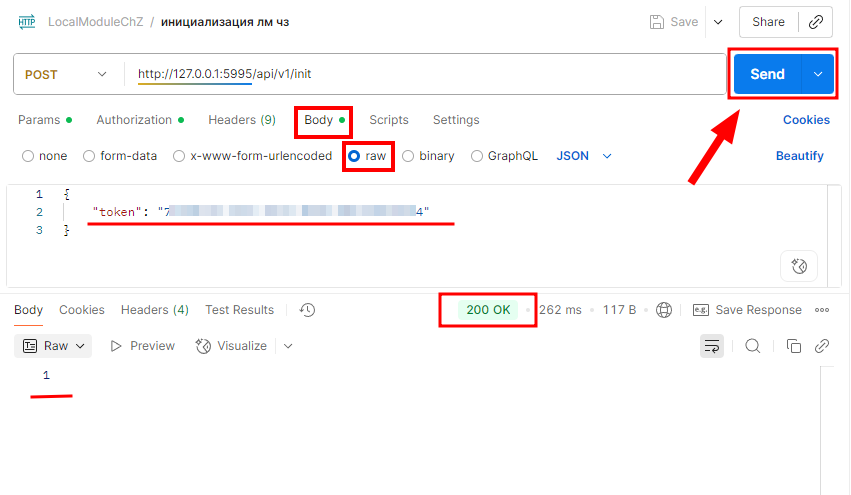Click the search magnifier icon in response
The image size is (851, 495).
753,346
